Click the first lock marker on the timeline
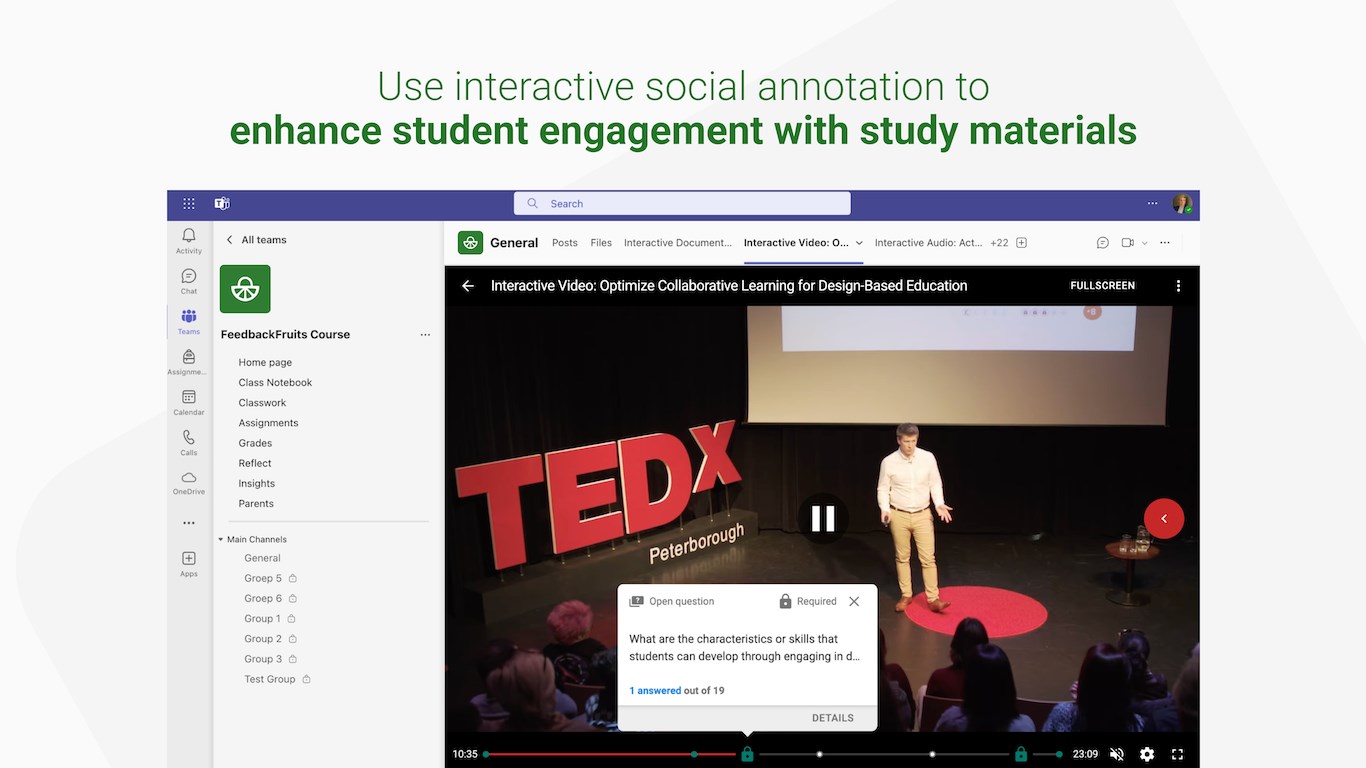The image size is (1366, 768). 747,754
